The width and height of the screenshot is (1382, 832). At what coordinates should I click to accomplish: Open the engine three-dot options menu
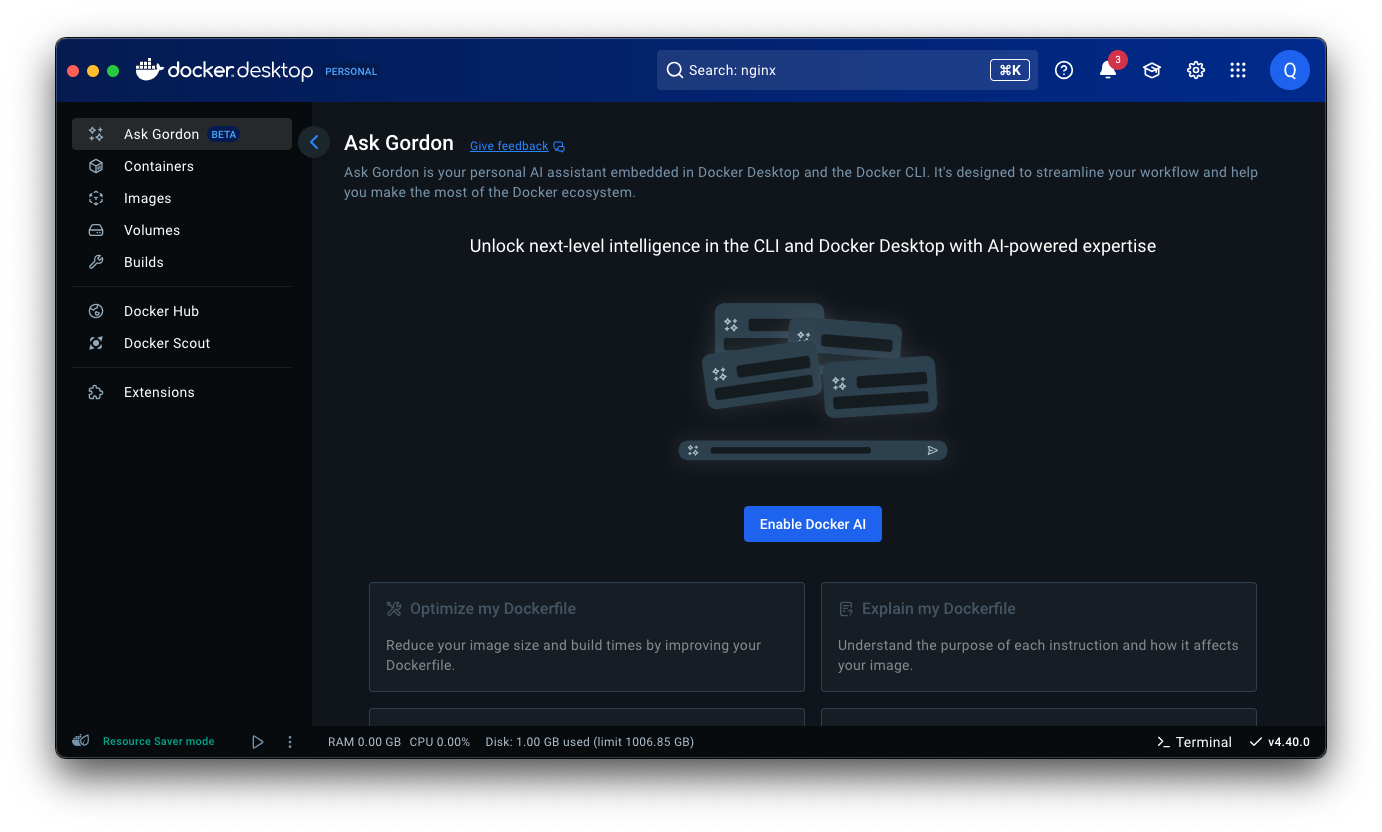(x=290, y=742)
